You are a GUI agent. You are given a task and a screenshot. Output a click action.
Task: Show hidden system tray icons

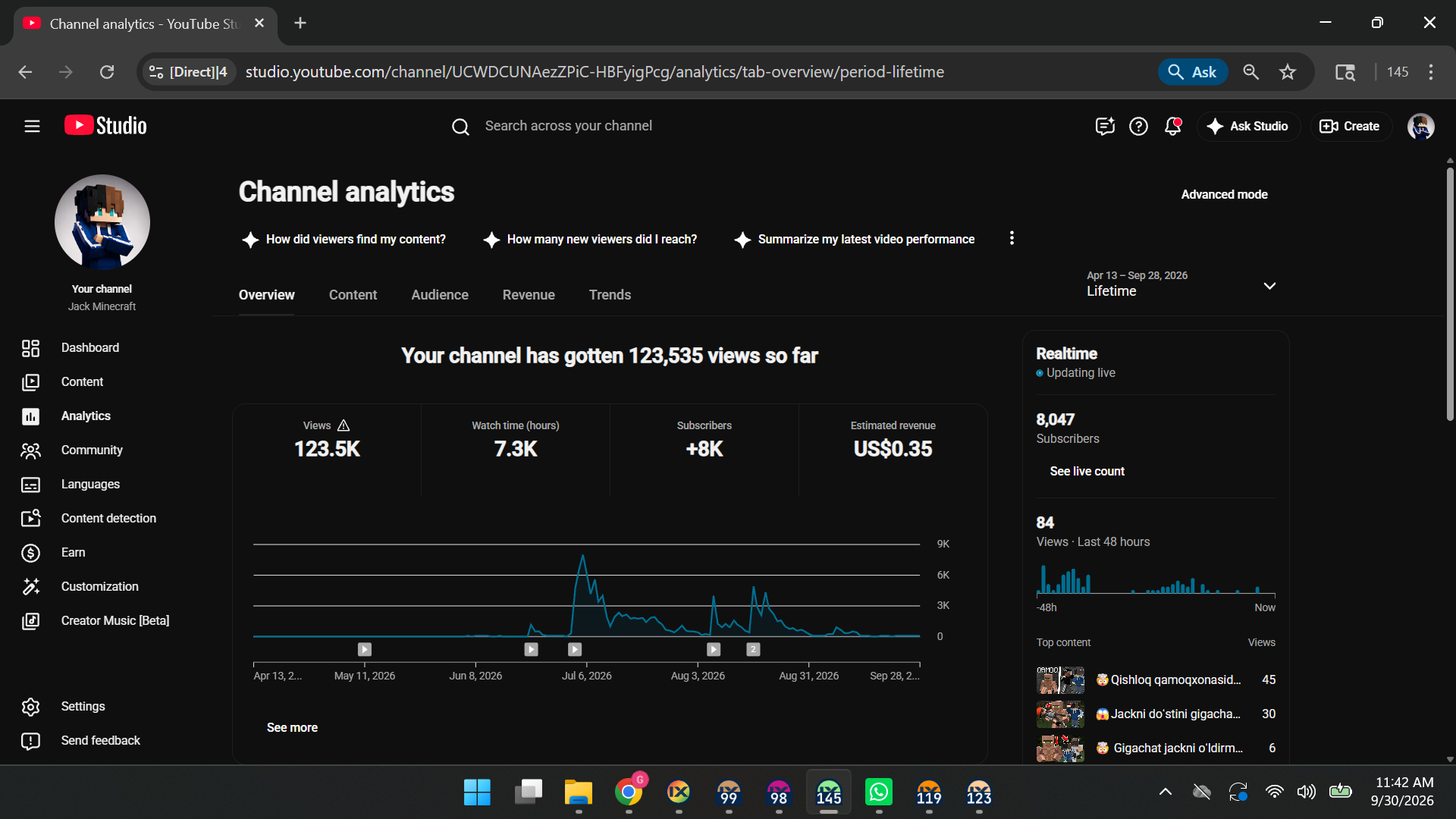[x=1166, y=792]
